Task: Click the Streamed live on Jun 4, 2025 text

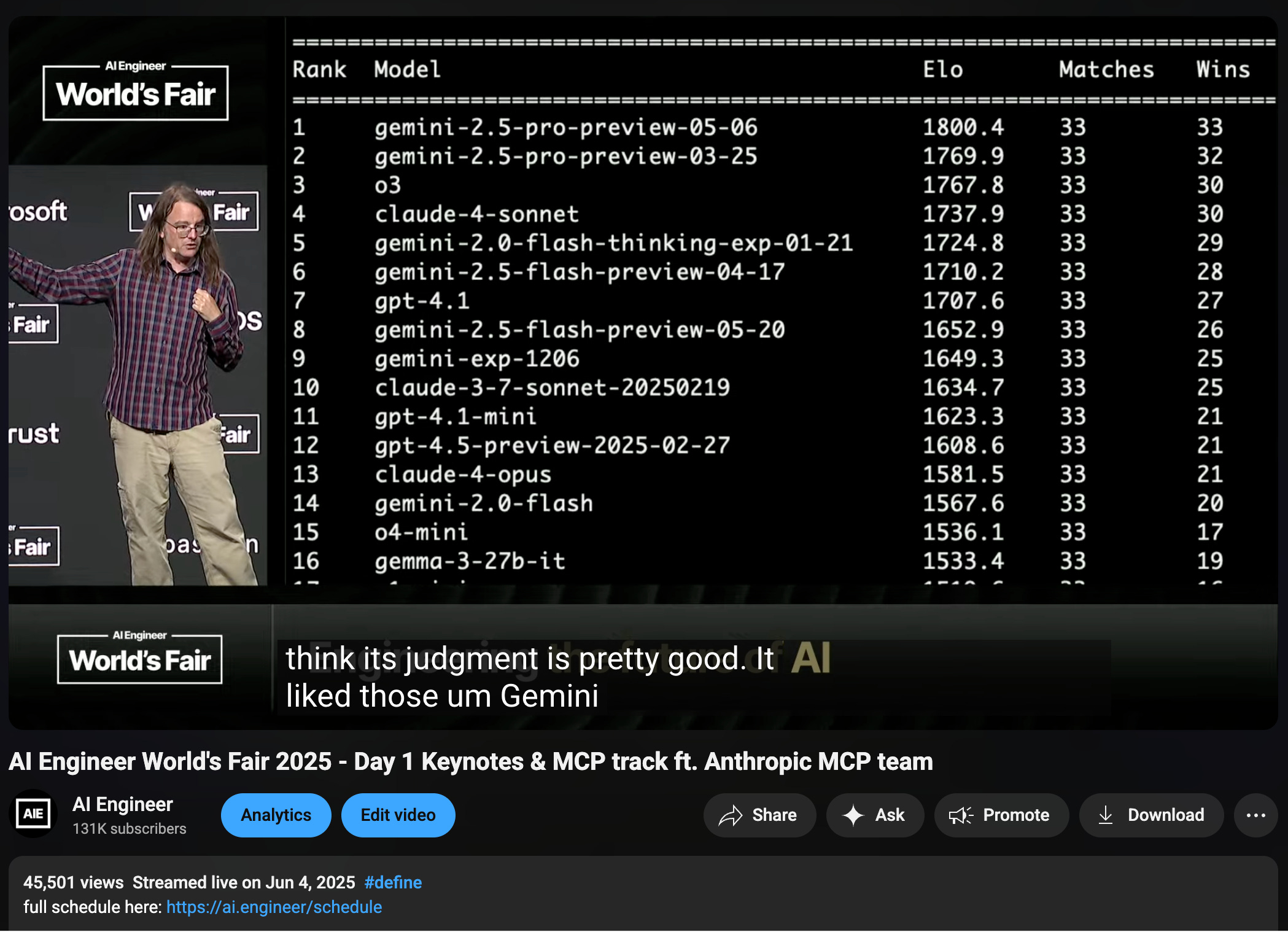Action: [x=244, y=882]
